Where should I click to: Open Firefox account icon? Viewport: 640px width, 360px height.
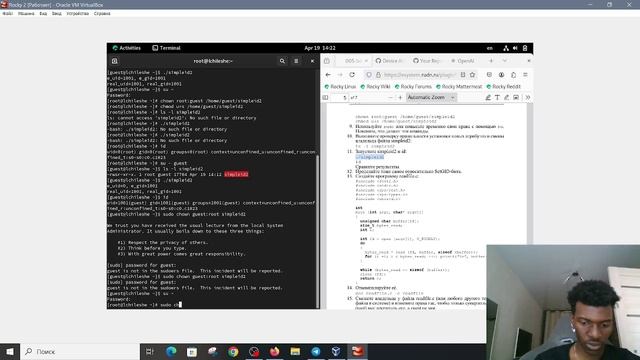point(501,75)
